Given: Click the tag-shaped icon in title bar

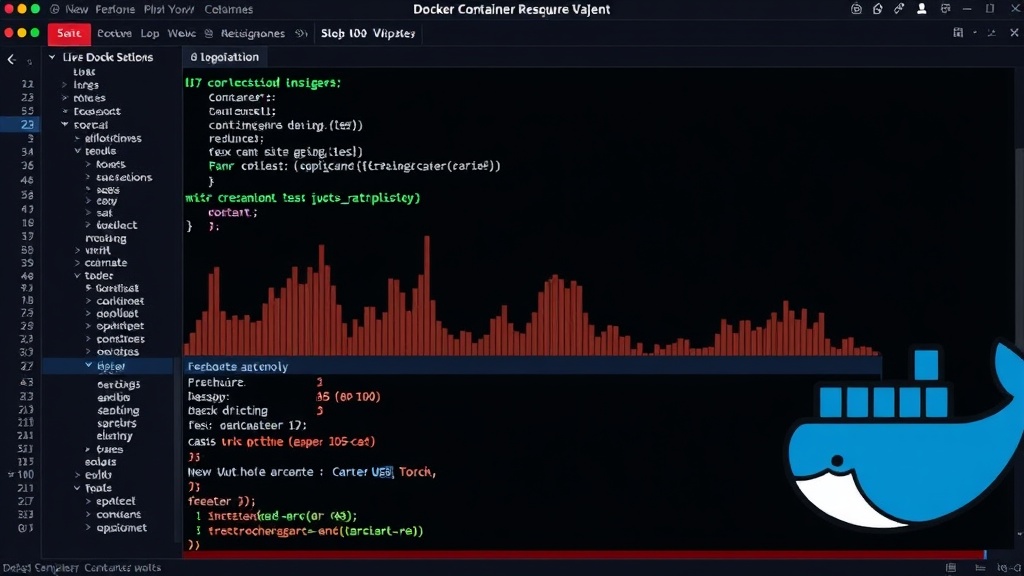Looking at the screenshot, I should 878,9.
